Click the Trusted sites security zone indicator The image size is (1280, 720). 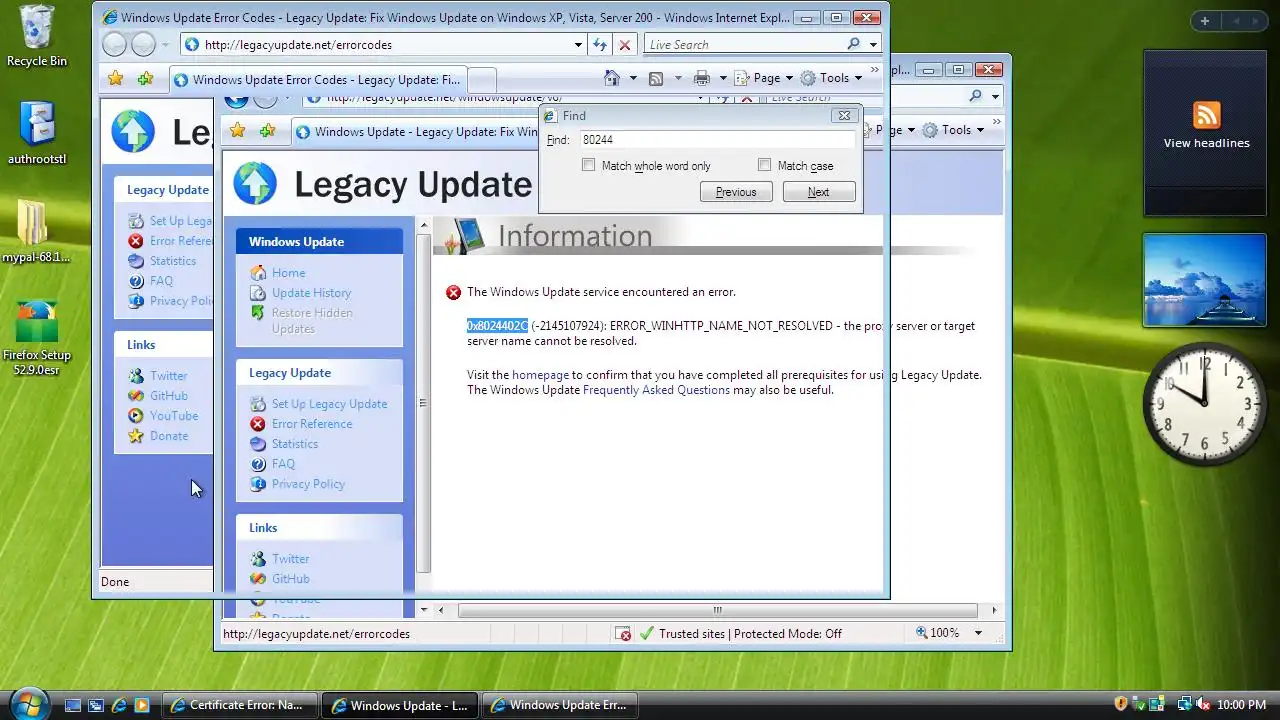click(740, 633)
